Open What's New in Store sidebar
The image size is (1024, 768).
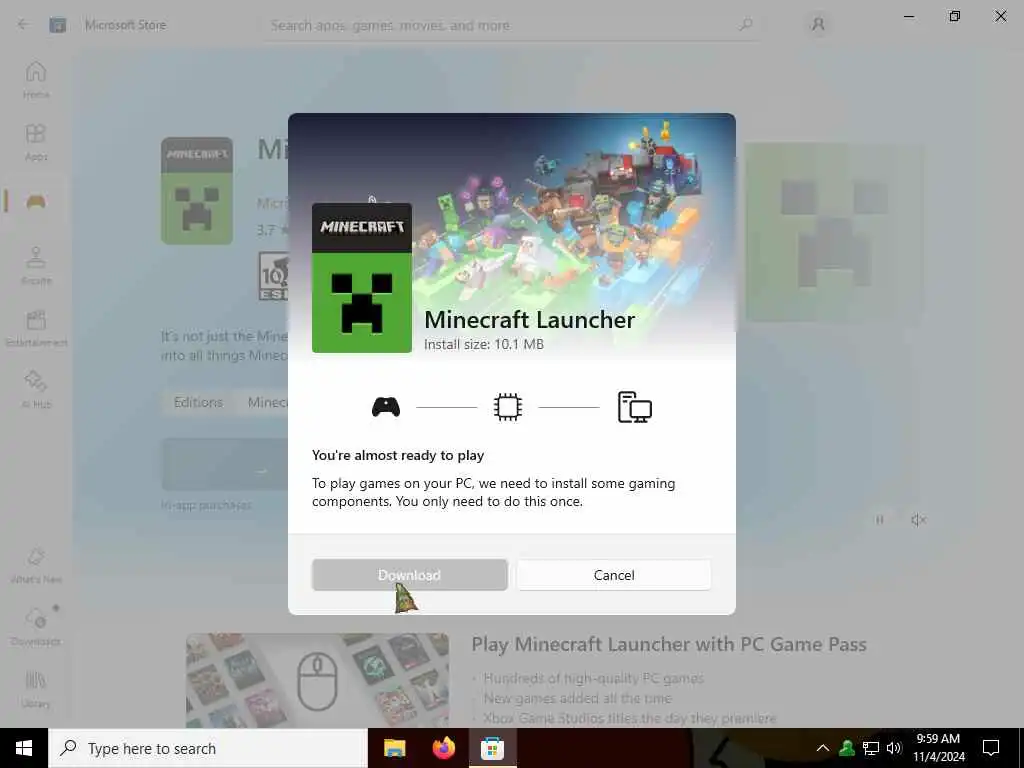(36, 565)
